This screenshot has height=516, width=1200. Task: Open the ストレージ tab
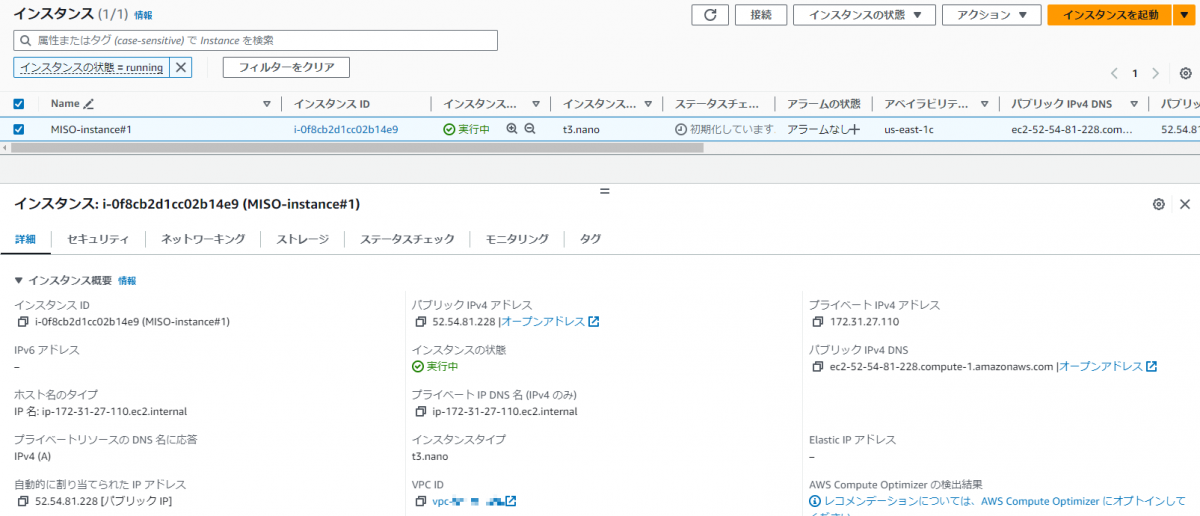click(302, 239)
